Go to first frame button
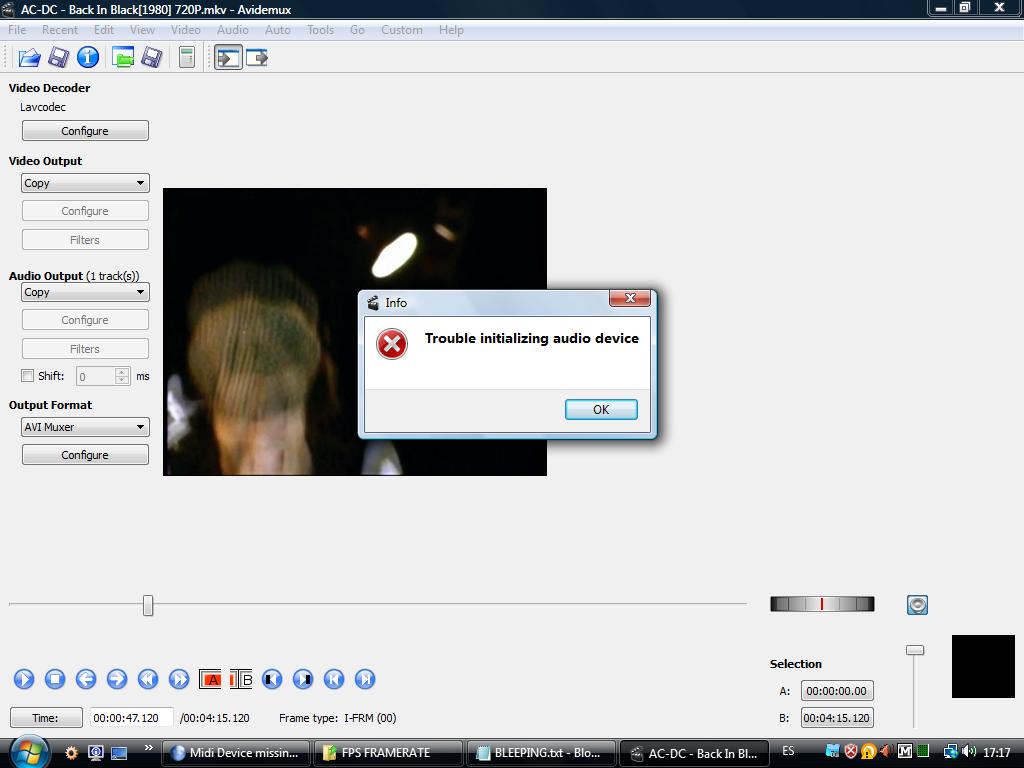Screen dimensions: 1024x768 pos(334,679)
